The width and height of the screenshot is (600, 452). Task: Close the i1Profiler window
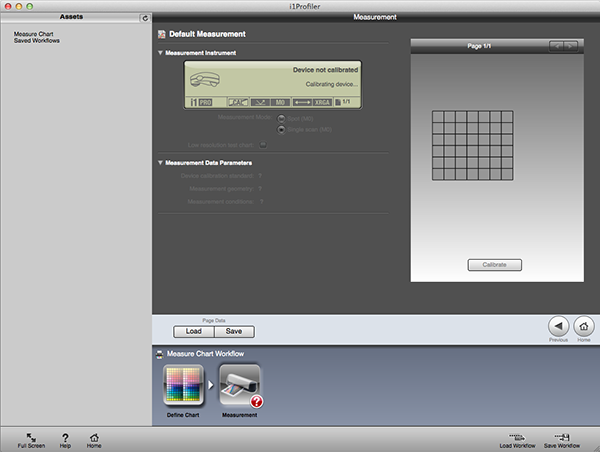(x=8, y=6)
